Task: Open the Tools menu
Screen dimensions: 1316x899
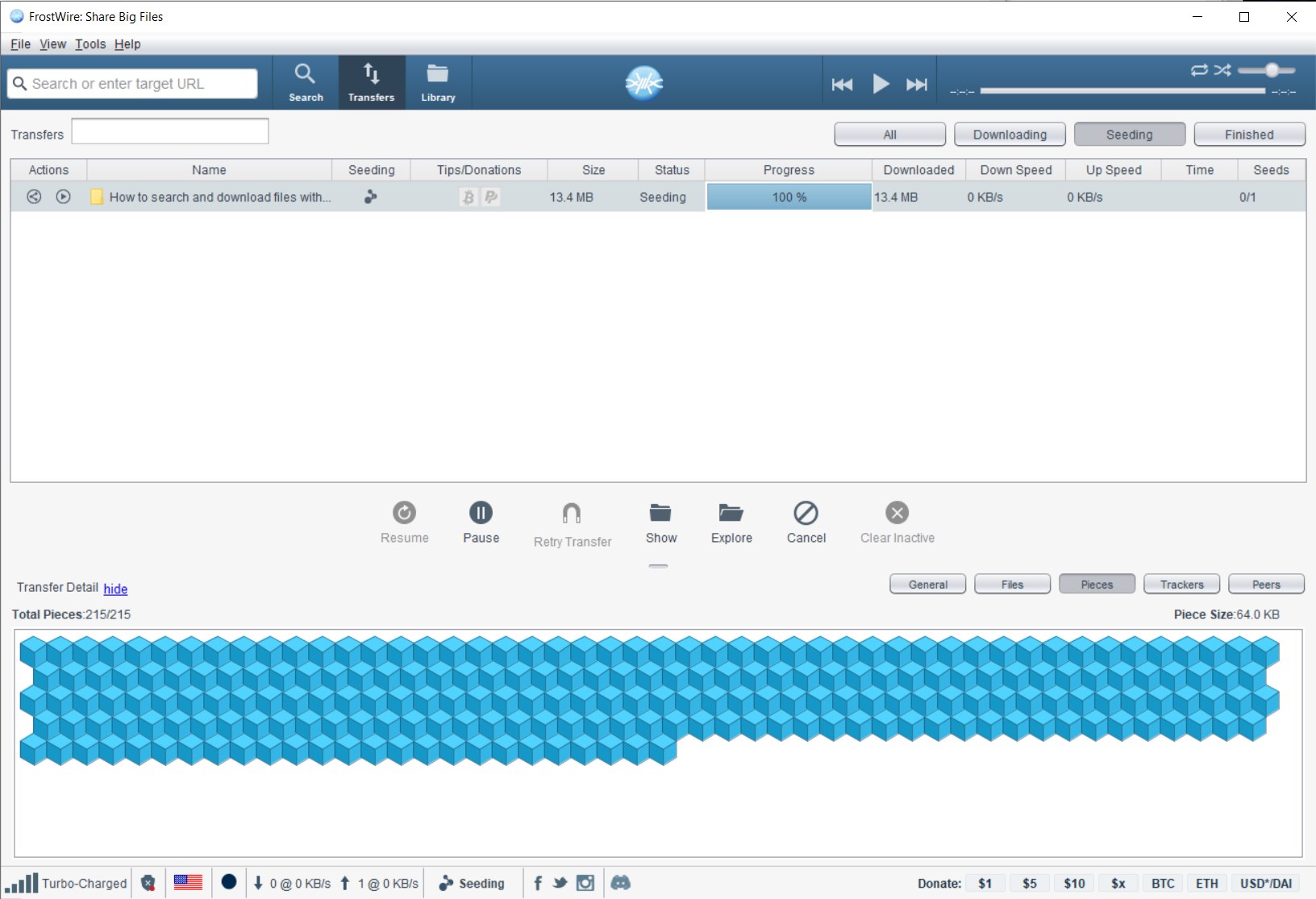Action: [90, 44]
